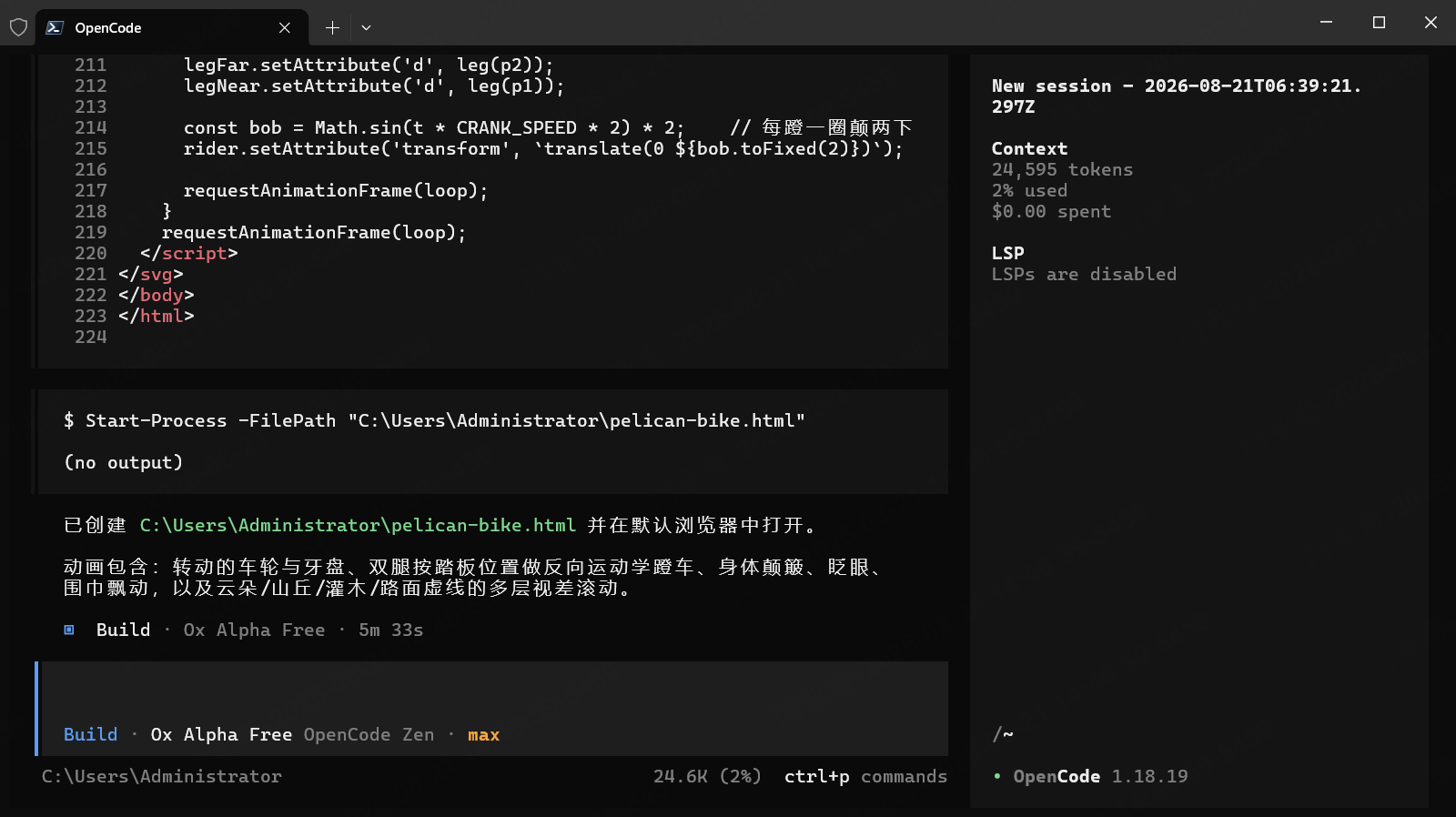The image size is (1456, 817).
Task: Select the Ox Alpha Free model name
Action: coord(221,734)
